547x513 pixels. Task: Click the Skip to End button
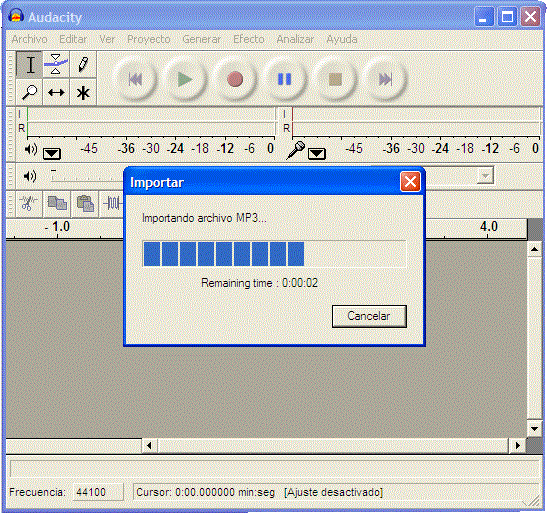pyautogui.click(x=385, y=79)
